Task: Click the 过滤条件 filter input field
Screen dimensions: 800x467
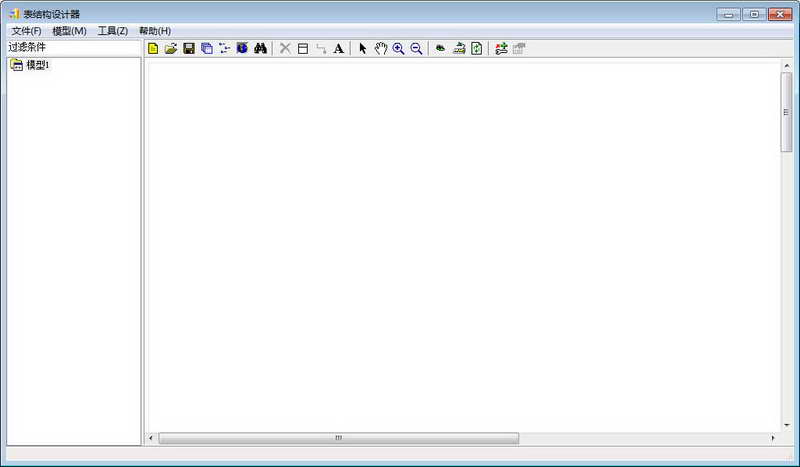Action: 74,47
